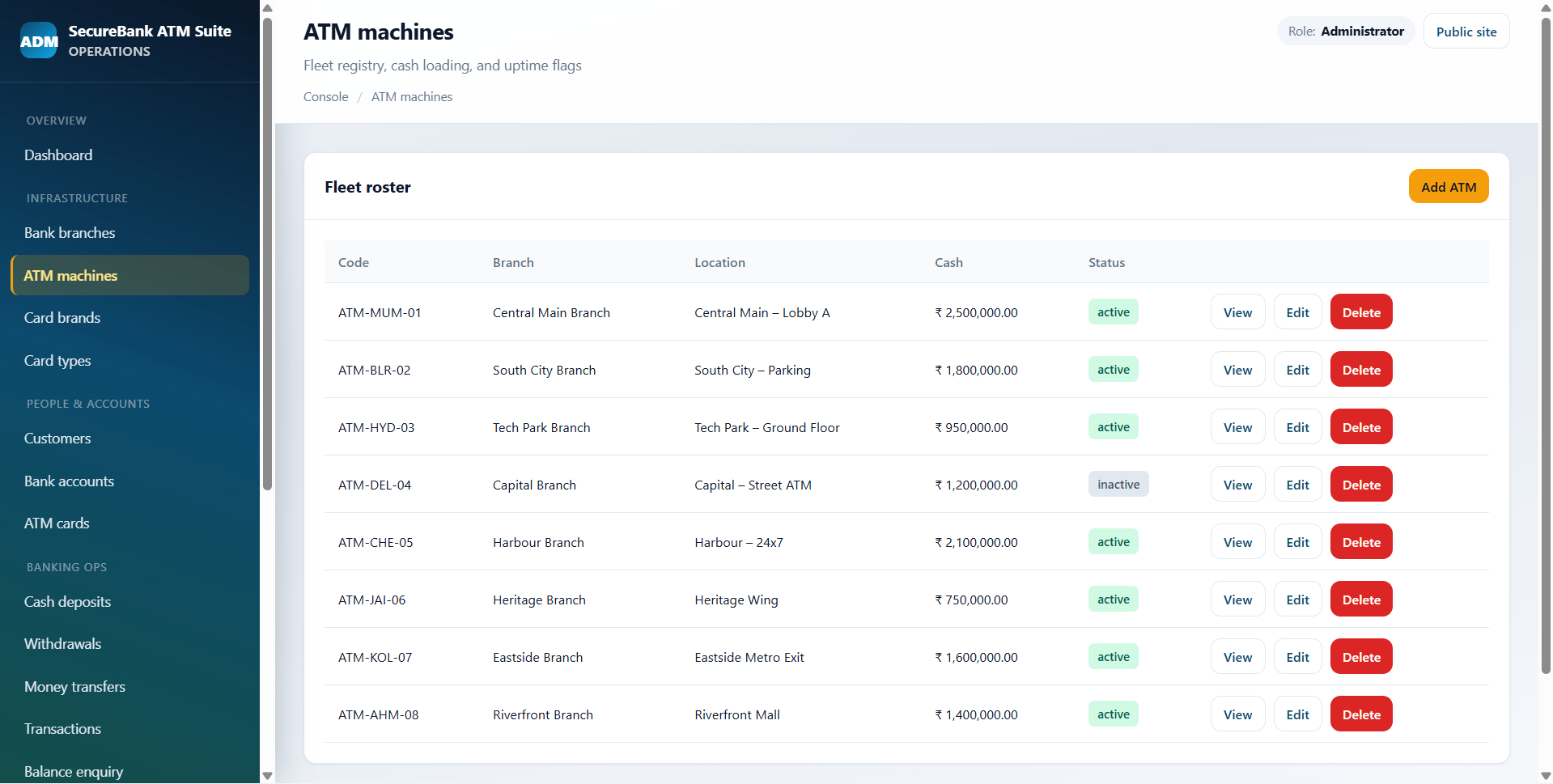Edit the ATM-BLR-02 machine
This screenshot has width=1553, height=784.
pos(1297,370)
